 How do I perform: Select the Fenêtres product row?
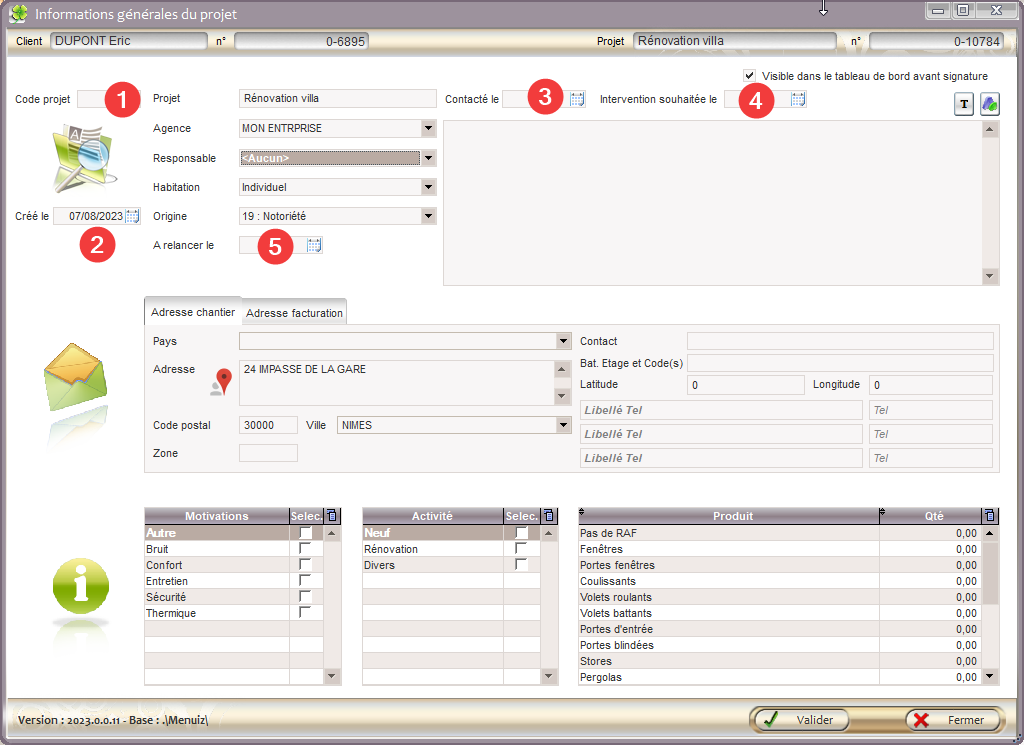(778, 549)
